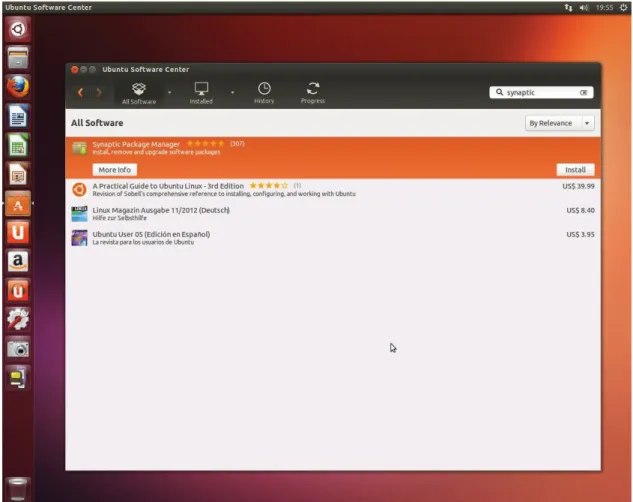
Task: Open the system gear session menu
Action: [x=624, y=7]
